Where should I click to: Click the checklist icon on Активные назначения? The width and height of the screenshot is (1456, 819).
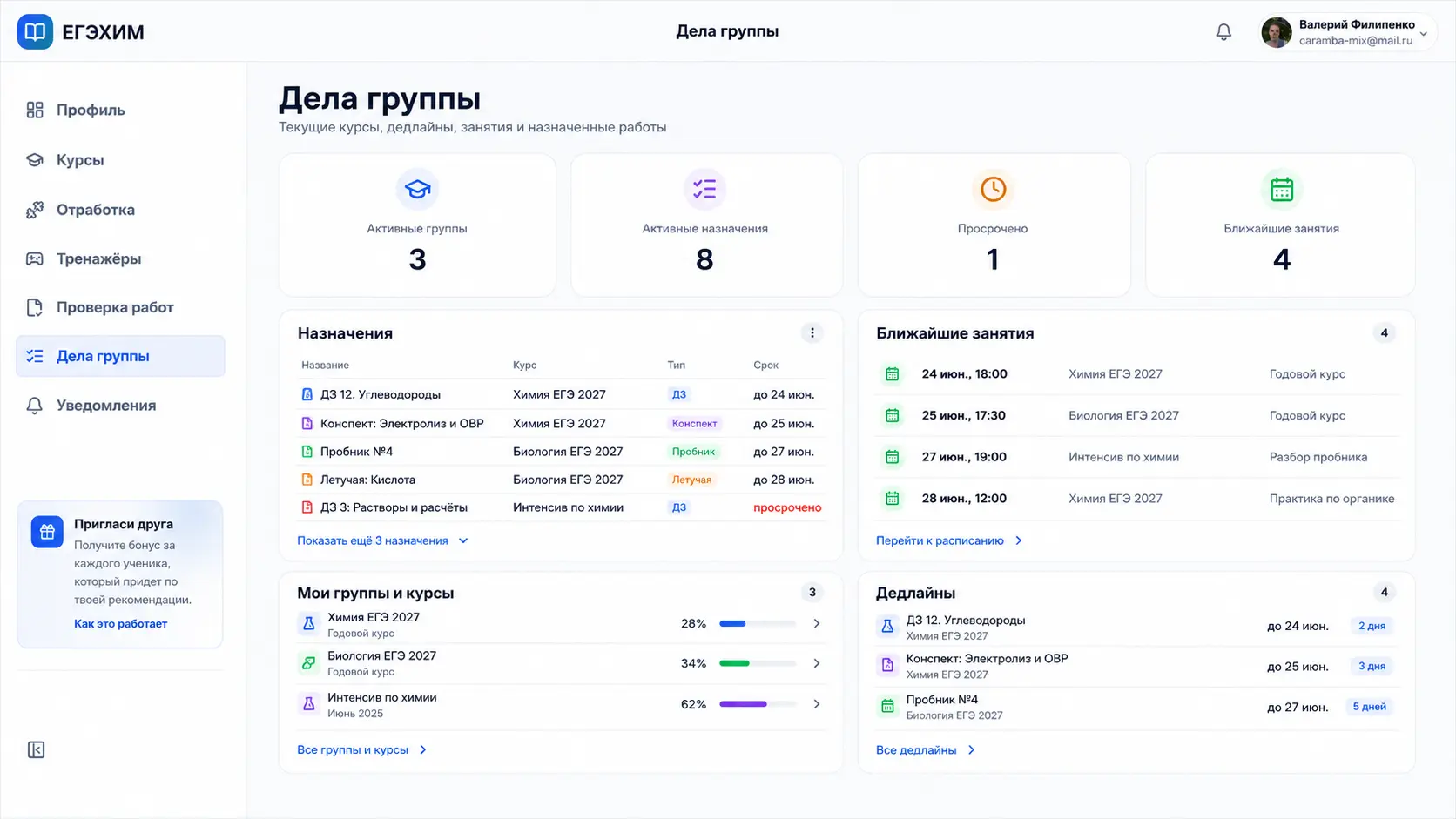coord(704,189)
